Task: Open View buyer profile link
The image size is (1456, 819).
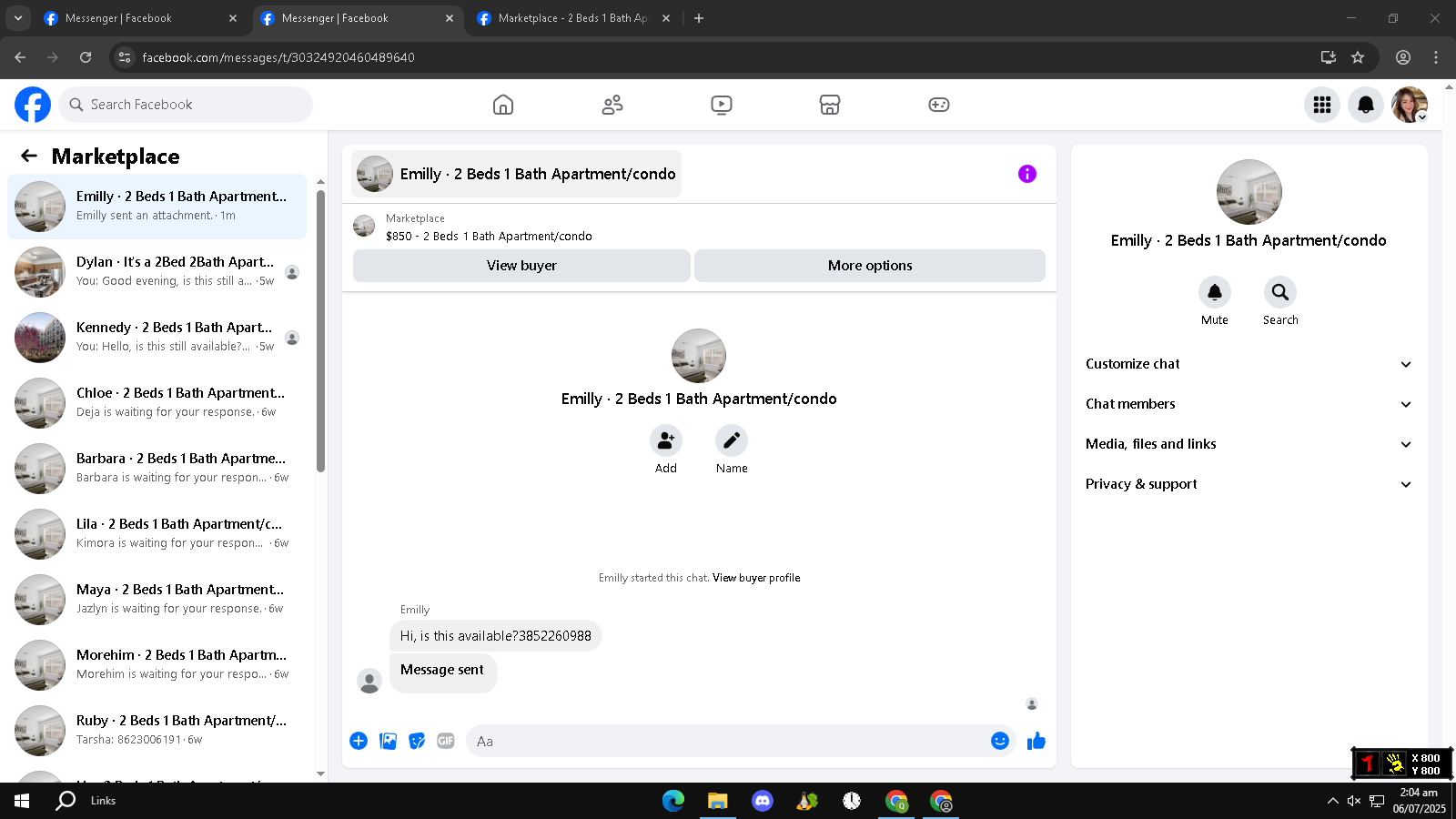Action: 756,578
